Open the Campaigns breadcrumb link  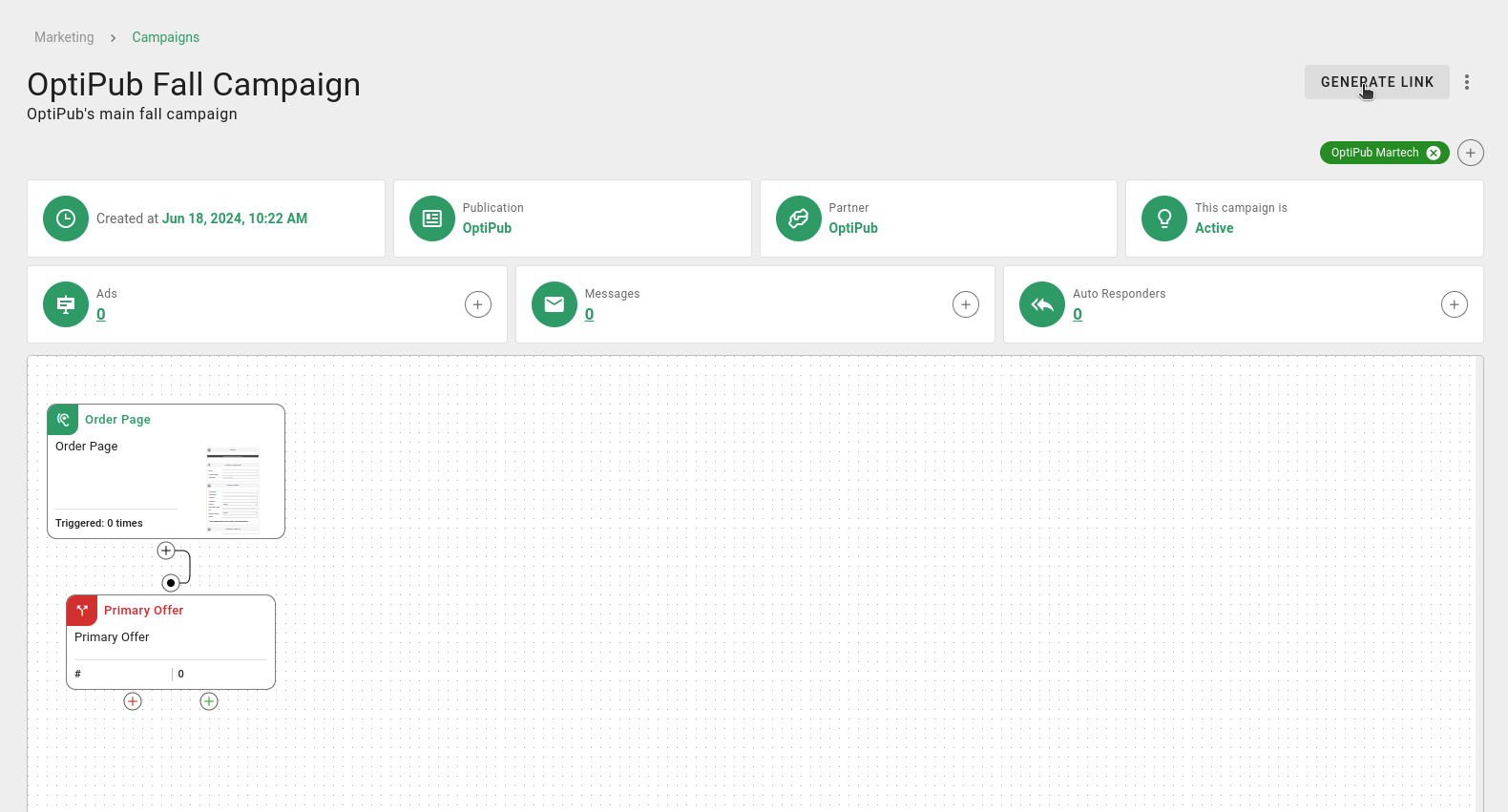click(165, 37)
